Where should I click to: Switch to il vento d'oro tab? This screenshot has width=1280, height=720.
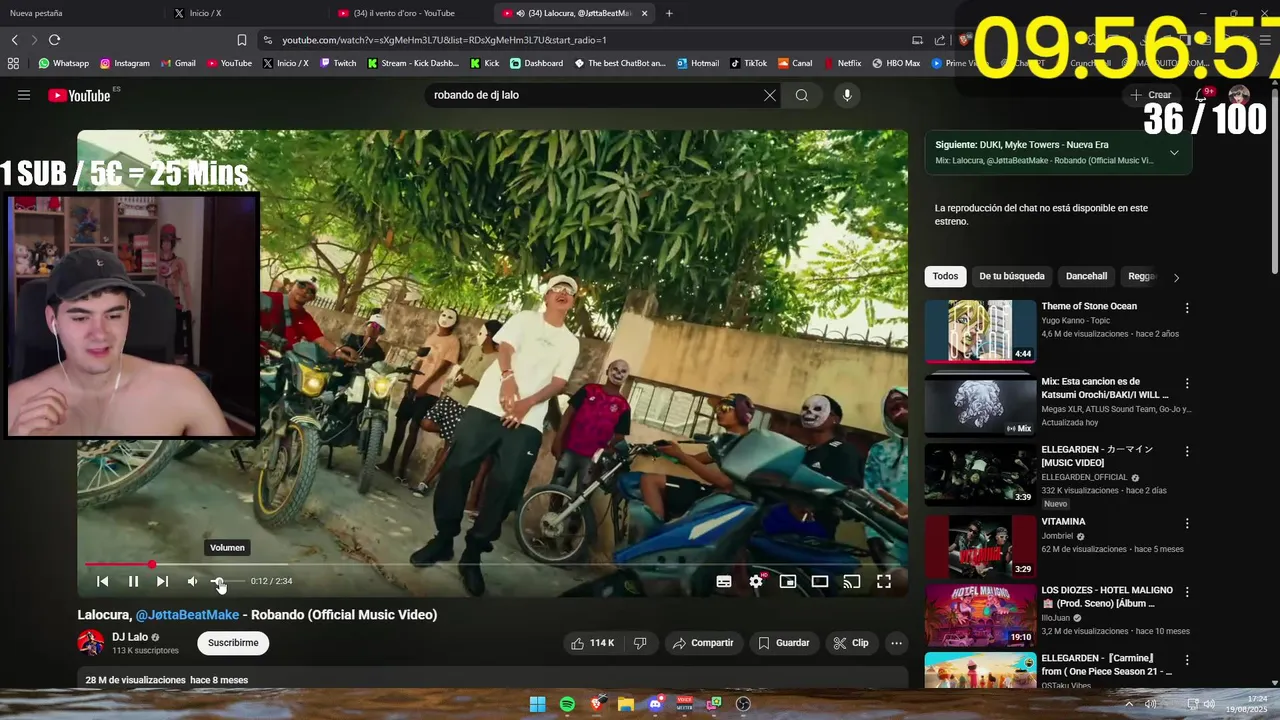click(410, 13)
